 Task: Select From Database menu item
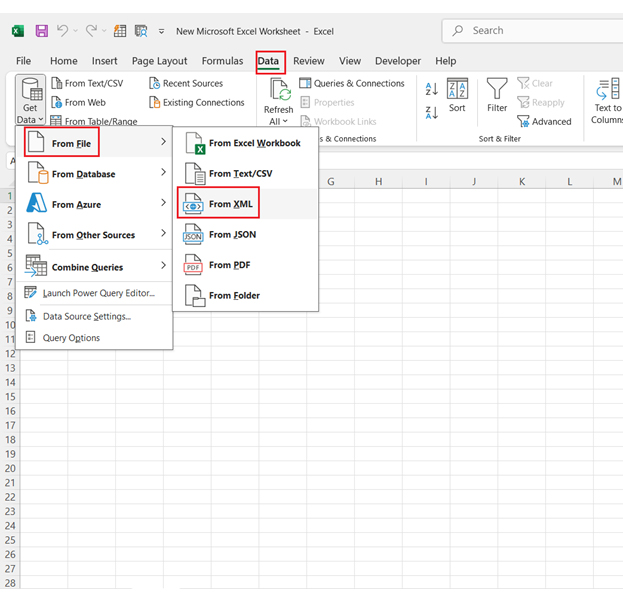(x=95, y=173)
